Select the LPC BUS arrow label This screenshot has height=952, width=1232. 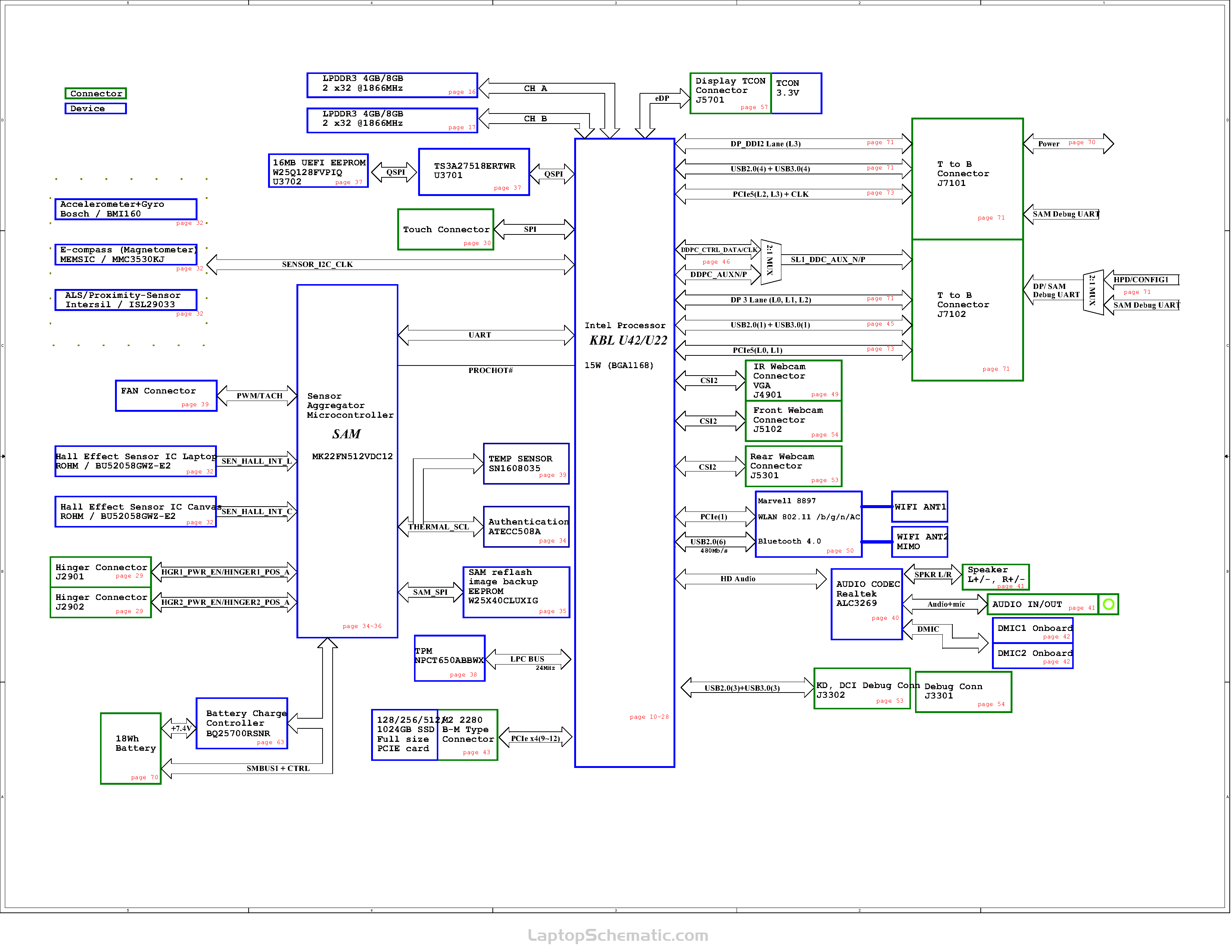click(527, 659)
